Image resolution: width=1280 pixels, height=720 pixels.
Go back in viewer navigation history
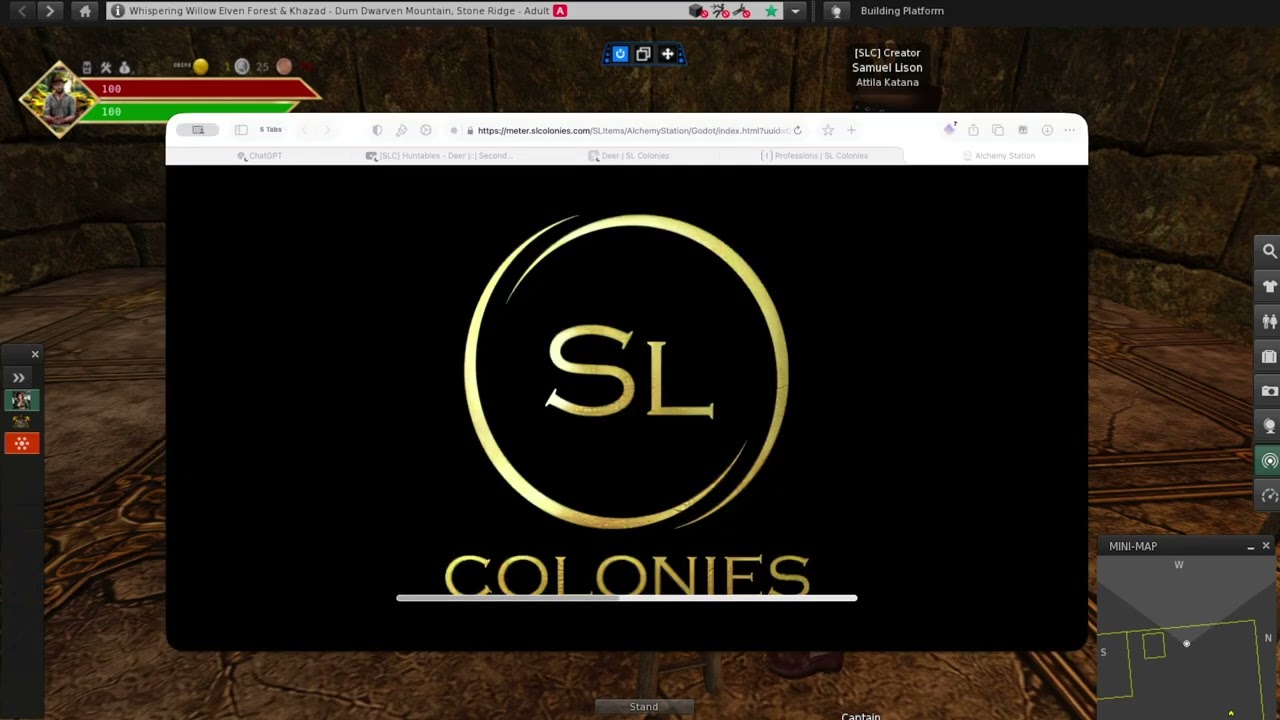click(22, 11)
